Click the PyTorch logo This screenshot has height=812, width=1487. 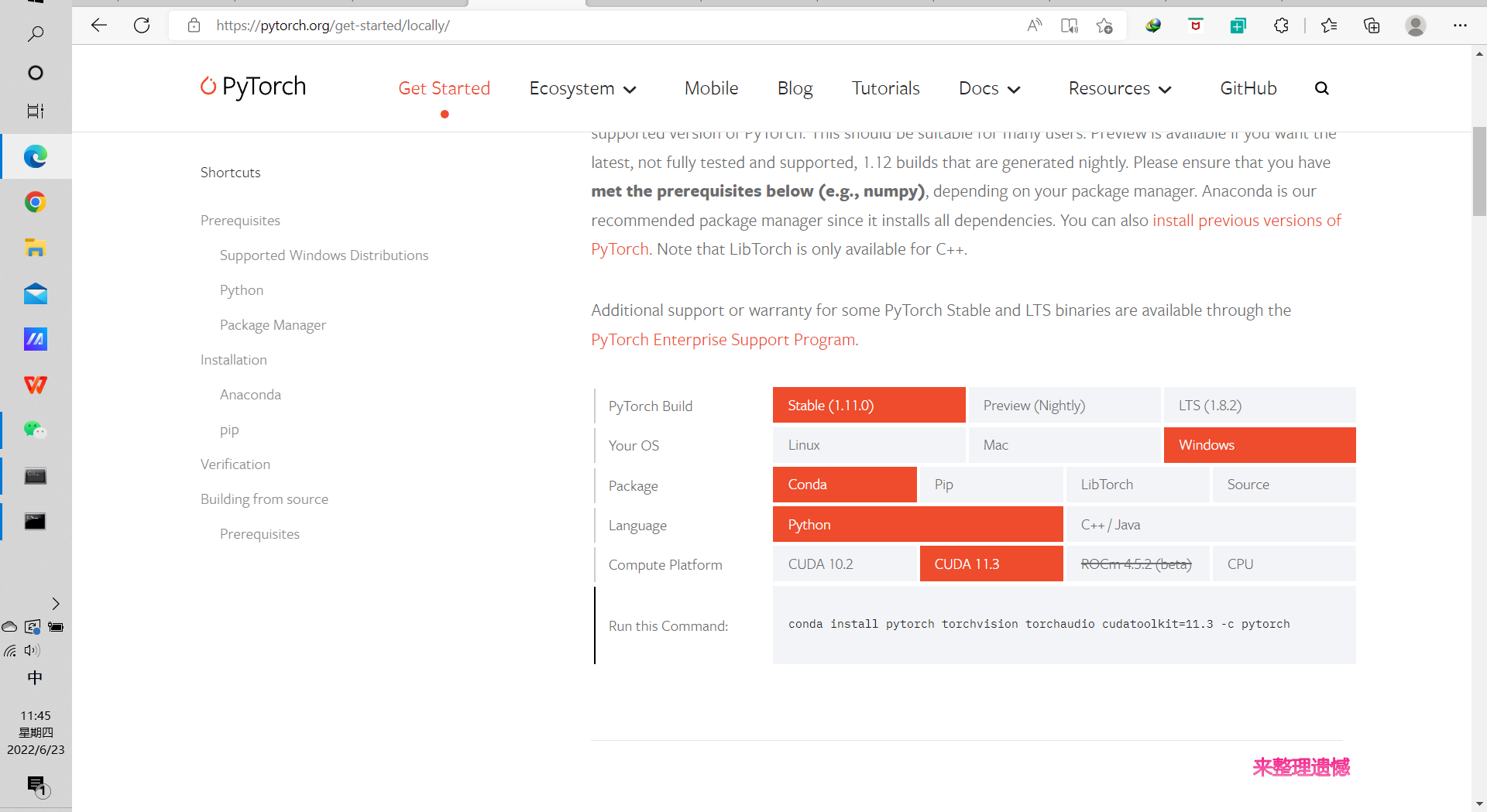point(253,87)
